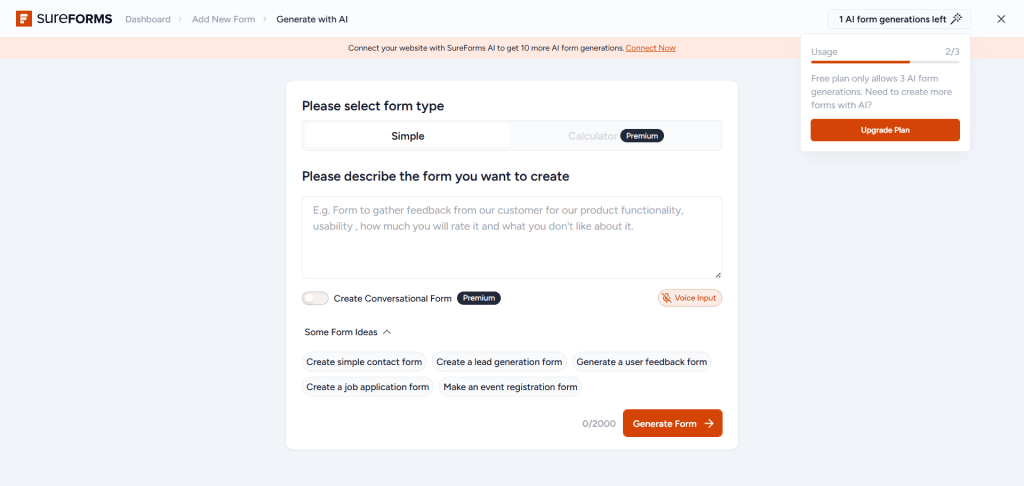Close the Generate with AI page
1024x486 pixels.
1001,19
